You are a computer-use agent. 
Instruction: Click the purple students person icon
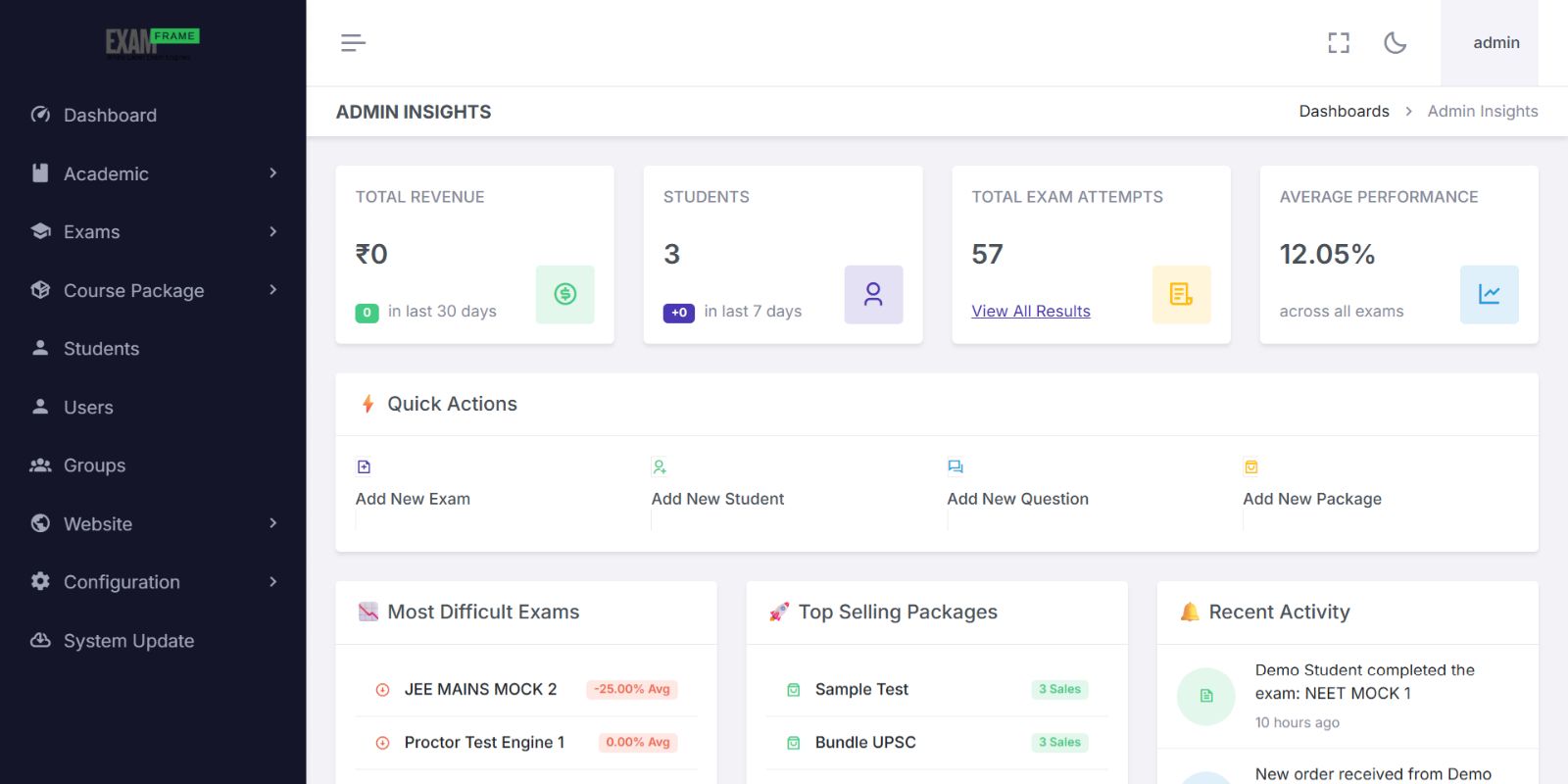point(873,294)
